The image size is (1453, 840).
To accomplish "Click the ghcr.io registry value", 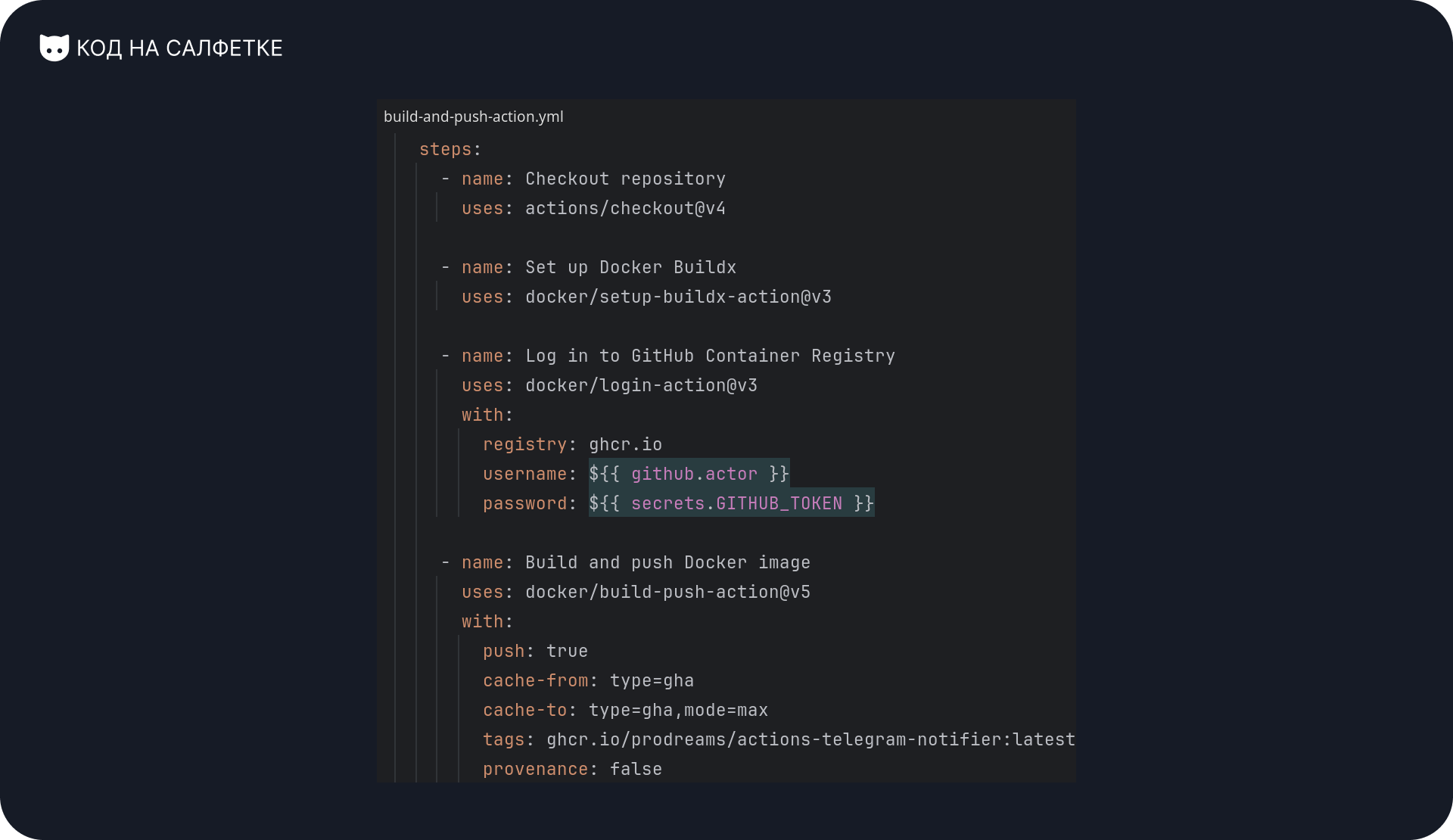I will click(626, 444).
